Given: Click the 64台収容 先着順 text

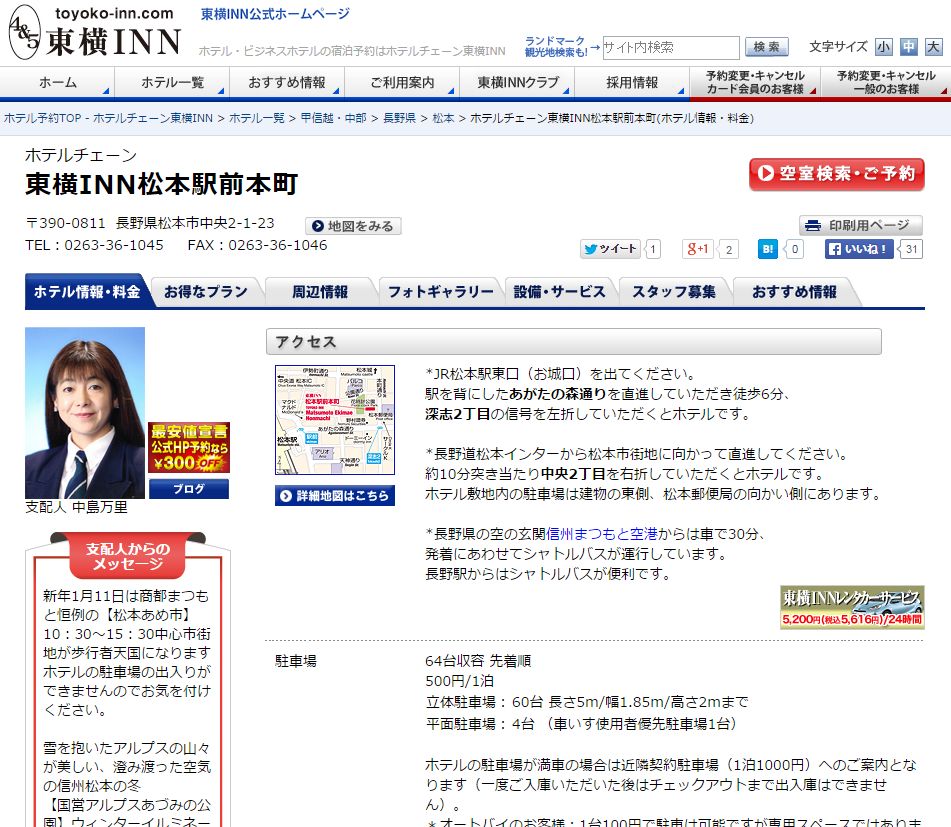Looking at the screenshot, I should tap(478, 661).
